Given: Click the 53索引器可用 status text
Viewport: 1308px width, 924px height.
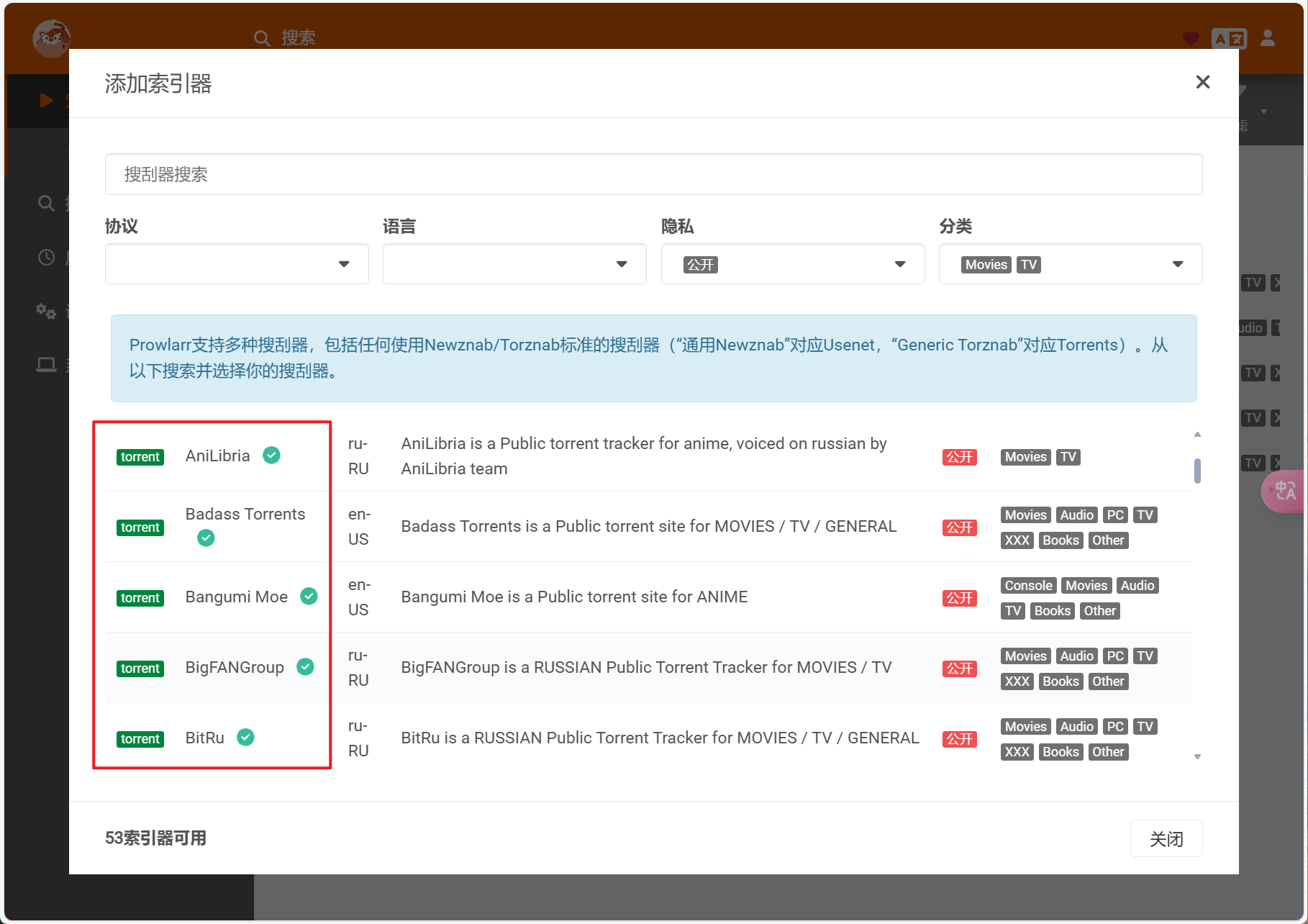Looking at the screenshot, I should [x=155, y=838].
